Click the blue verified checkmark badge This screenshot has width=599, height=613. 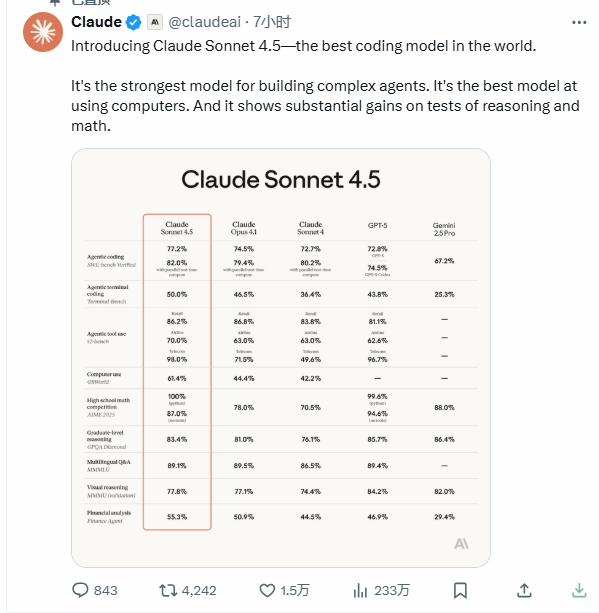(x=133, y=22)
